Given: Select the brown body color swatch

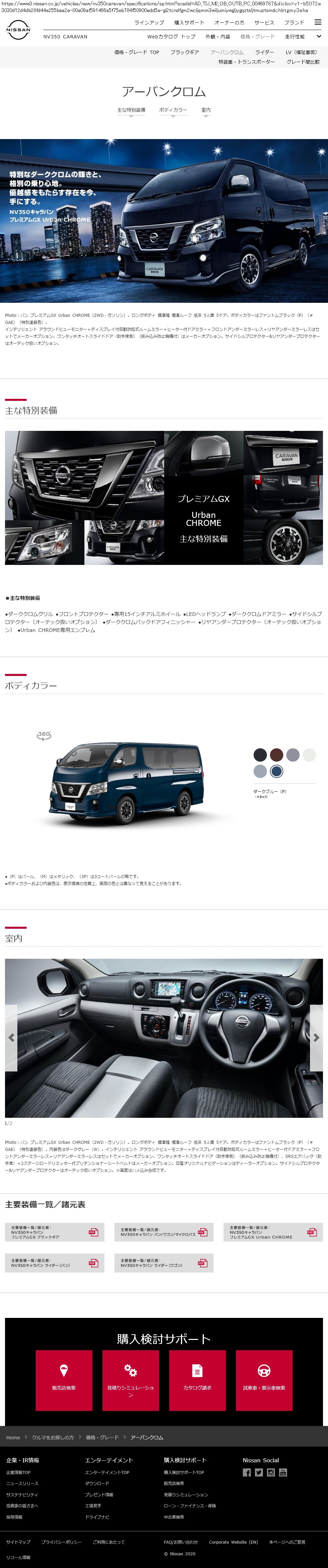Looking at the screenshot, I should pos(277,755).
